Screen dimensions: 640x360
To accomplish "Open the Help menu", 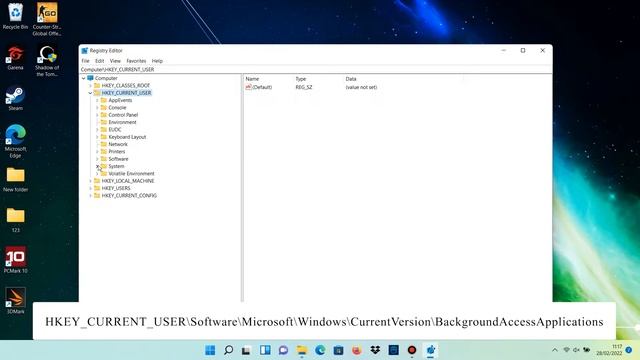I will [157, 61].
